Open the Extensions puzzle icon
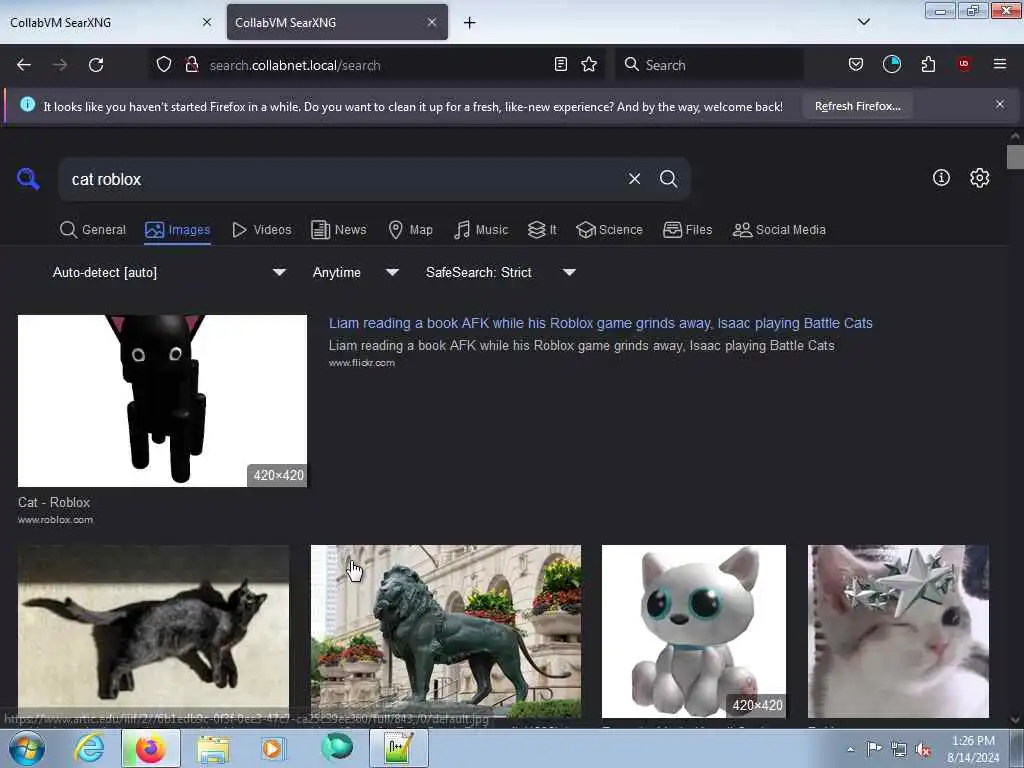1024x768 pixels. click(928, 65)
